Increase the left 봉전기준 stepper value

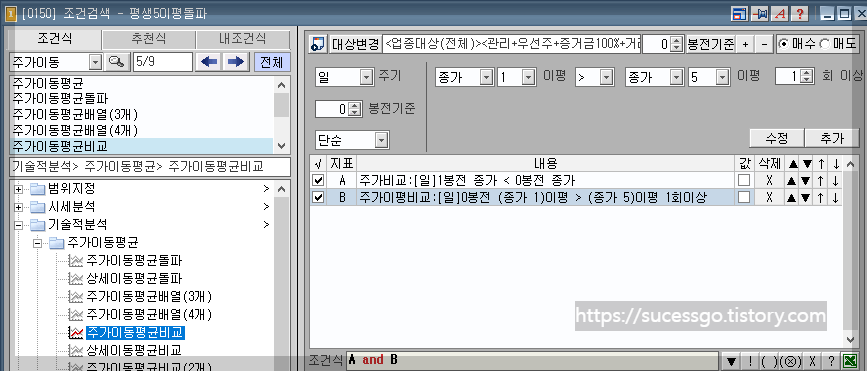click(355, 105)
